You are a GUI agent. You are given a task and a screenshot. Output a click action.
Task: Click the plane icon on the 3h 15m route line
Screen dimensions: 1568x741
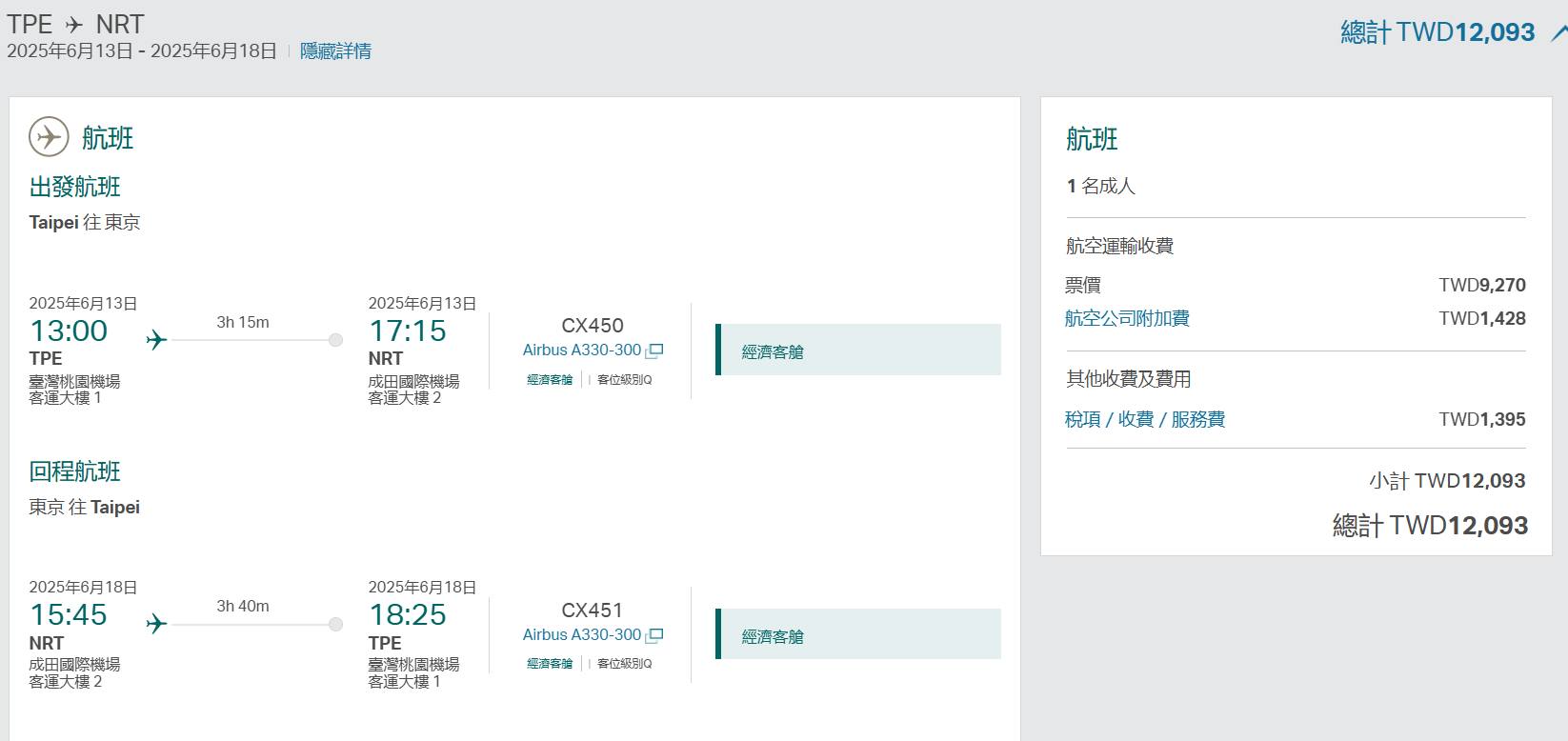[x=156, y=340]
